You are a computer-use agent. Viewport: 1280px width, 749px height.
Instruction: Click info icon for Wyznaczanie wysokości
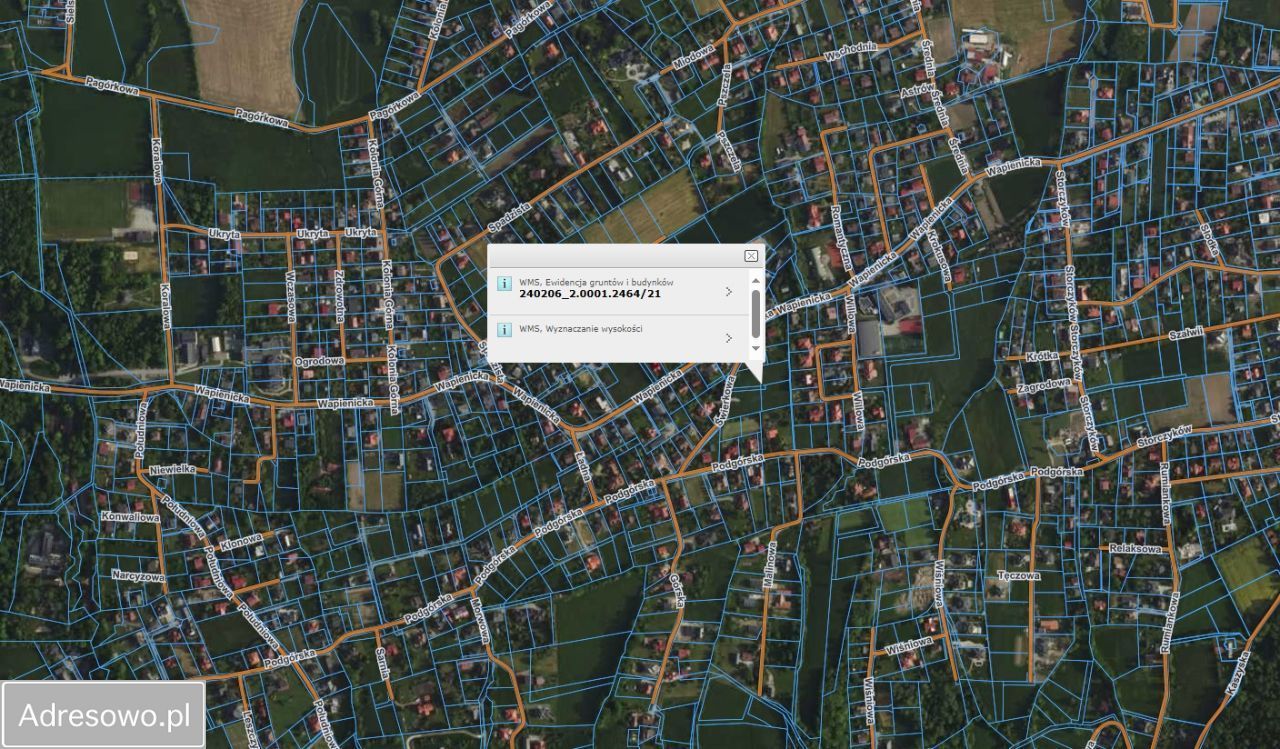pyautogui.click(x=505, y=329)
